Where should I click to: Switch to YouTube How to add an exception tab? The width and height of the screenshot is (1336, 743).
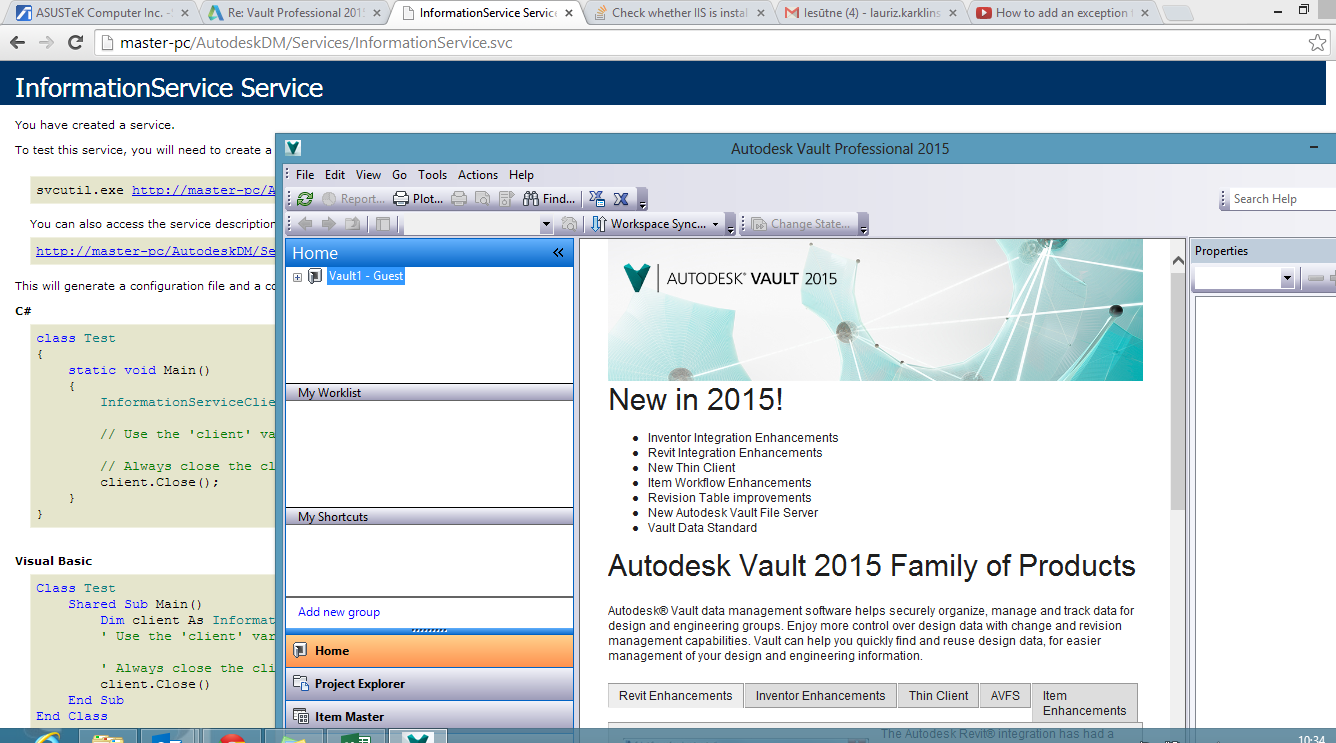tap(1063, 13)
